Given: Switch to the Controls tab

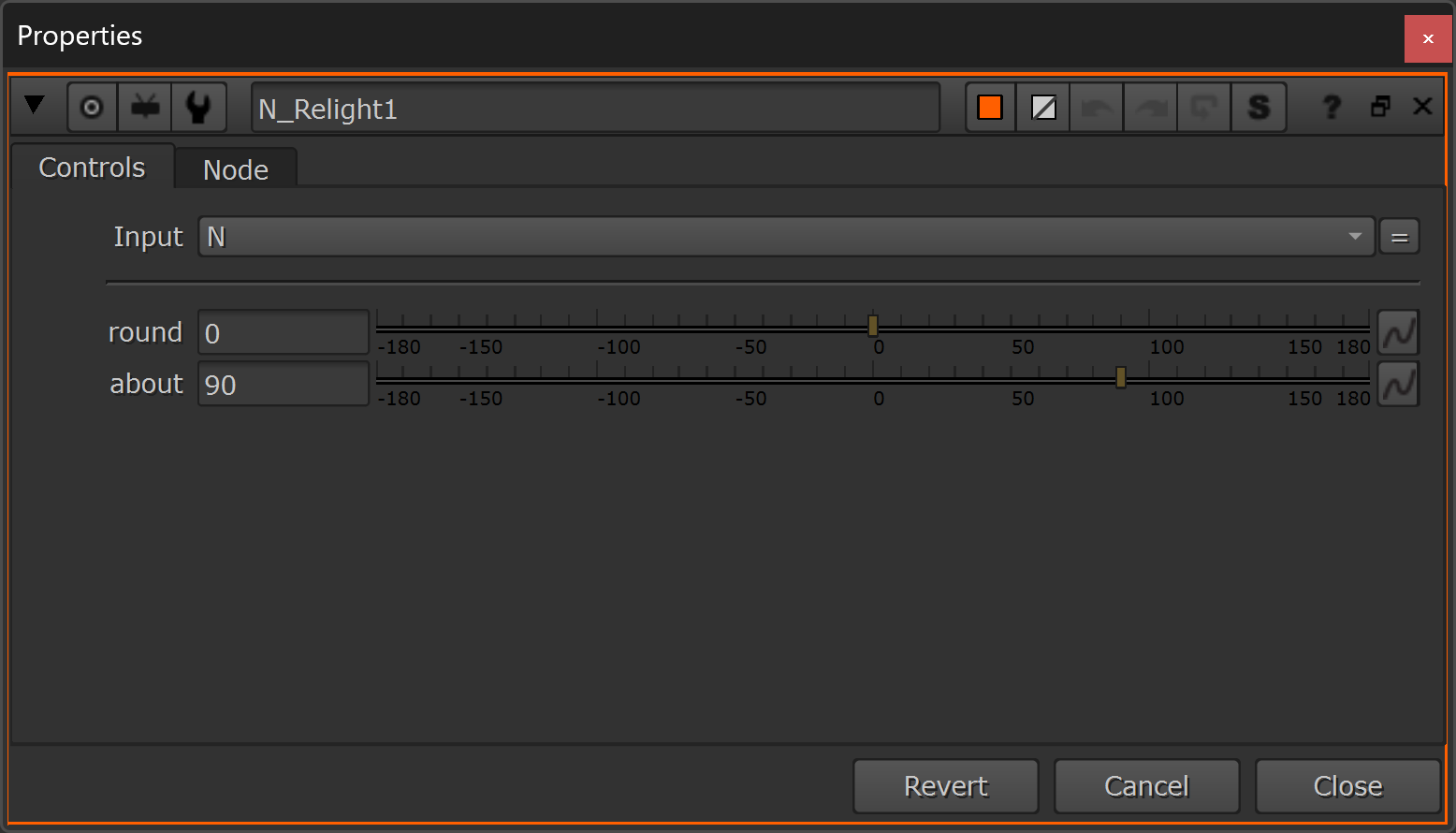Looking at the screenshot, I should (x=92, y=167).
